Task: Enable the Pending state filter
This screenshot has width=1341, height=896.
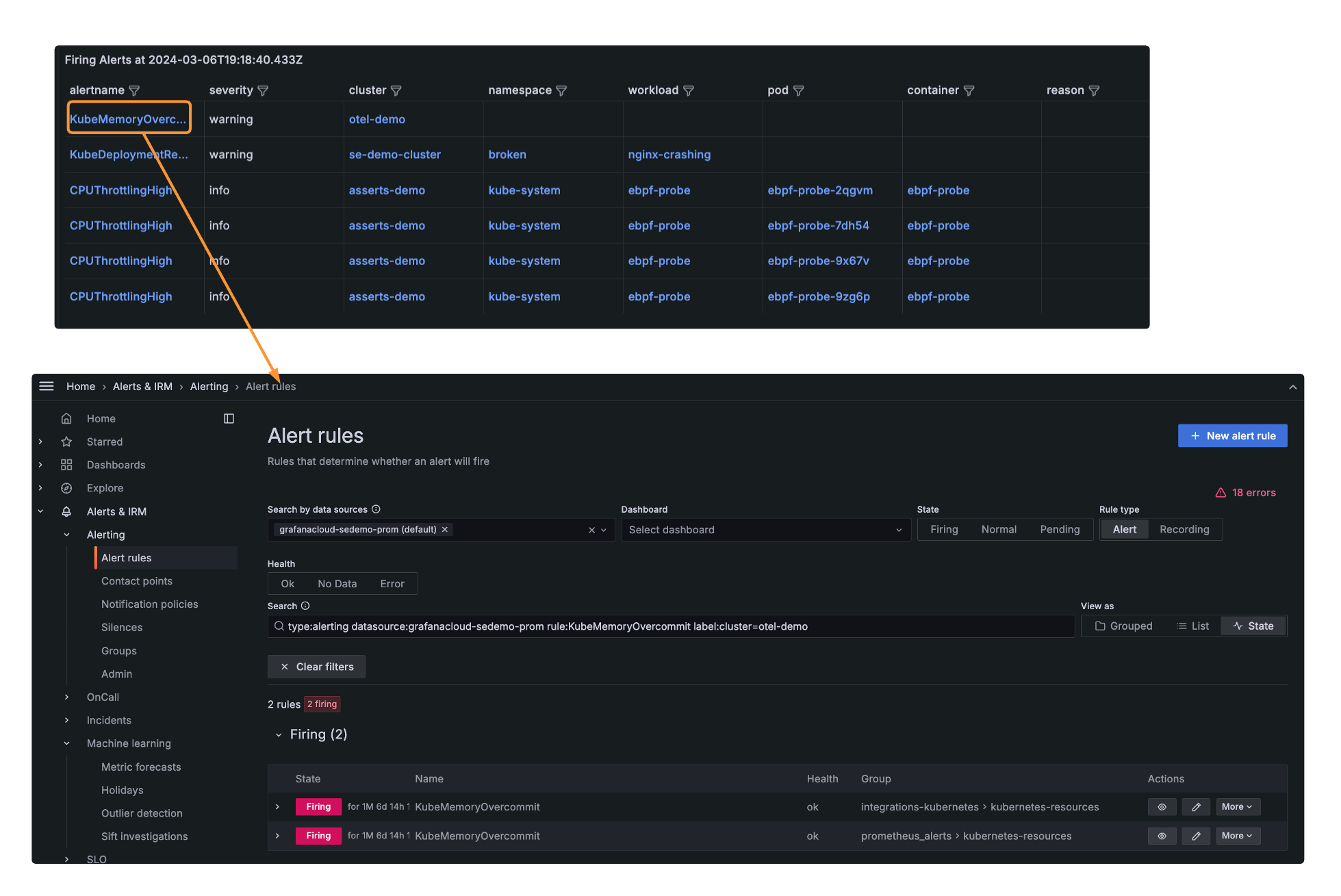Action: [x=1060, y=529]
